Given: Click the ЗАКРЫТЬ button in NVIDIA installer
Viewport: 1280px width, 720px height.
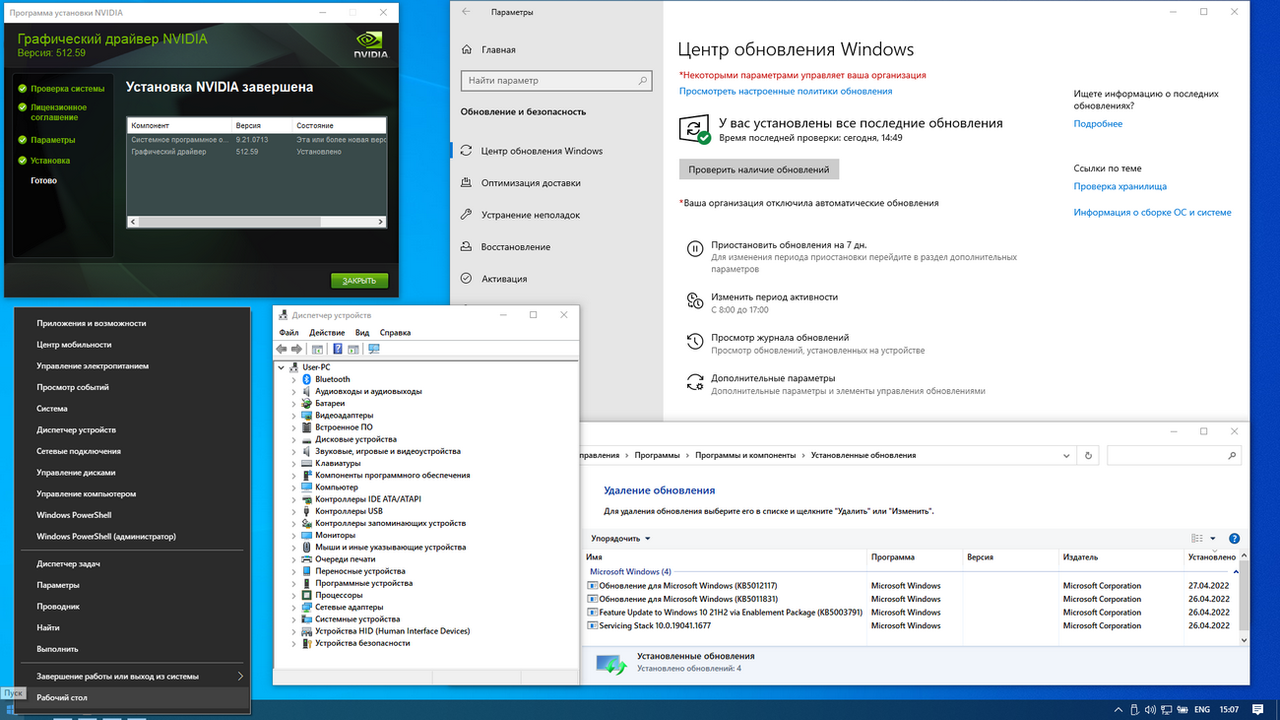Looking at the screenshot, I should tap(360, 280).
